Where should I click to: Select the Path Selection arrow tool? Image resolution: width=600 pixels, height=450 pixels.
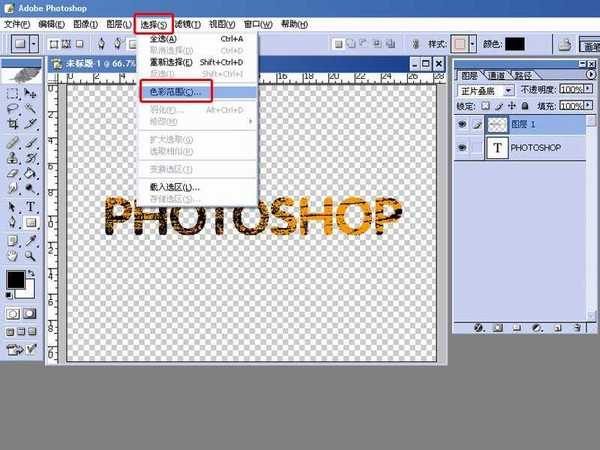(13, 207)
